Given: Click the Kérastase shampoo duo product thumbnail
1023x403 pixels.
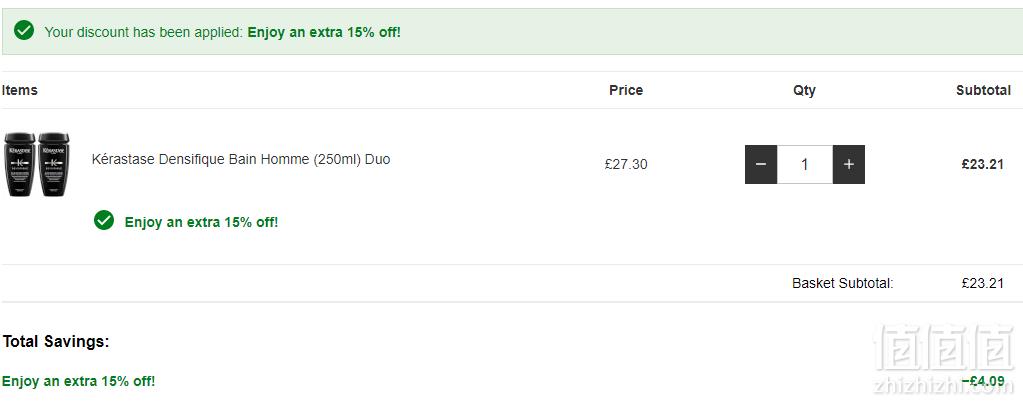Looking at the screenshot, I should tap(37, 164).
